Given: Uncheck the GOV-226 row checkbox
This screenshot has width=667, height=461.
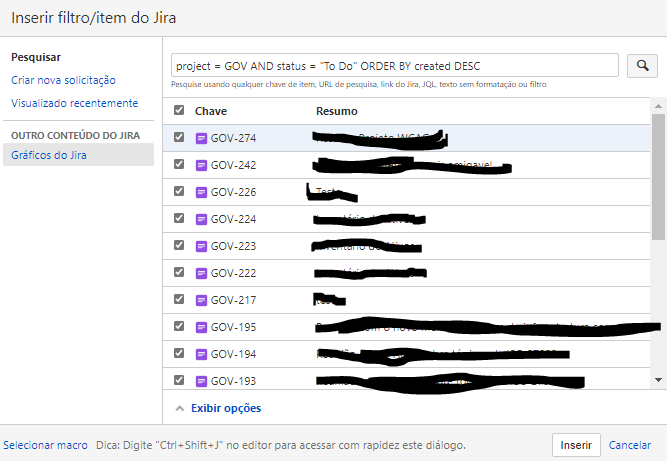Looking at the screenshot, I should [x=179, y=191].
